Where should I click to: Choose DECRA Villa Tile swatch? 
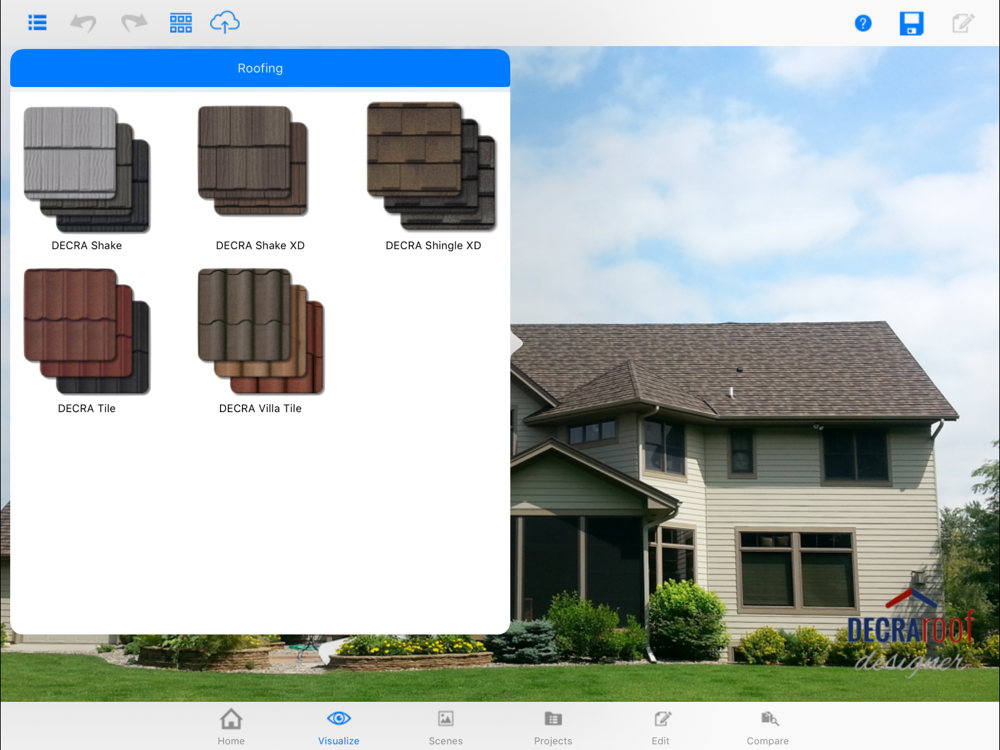(260, 331)
